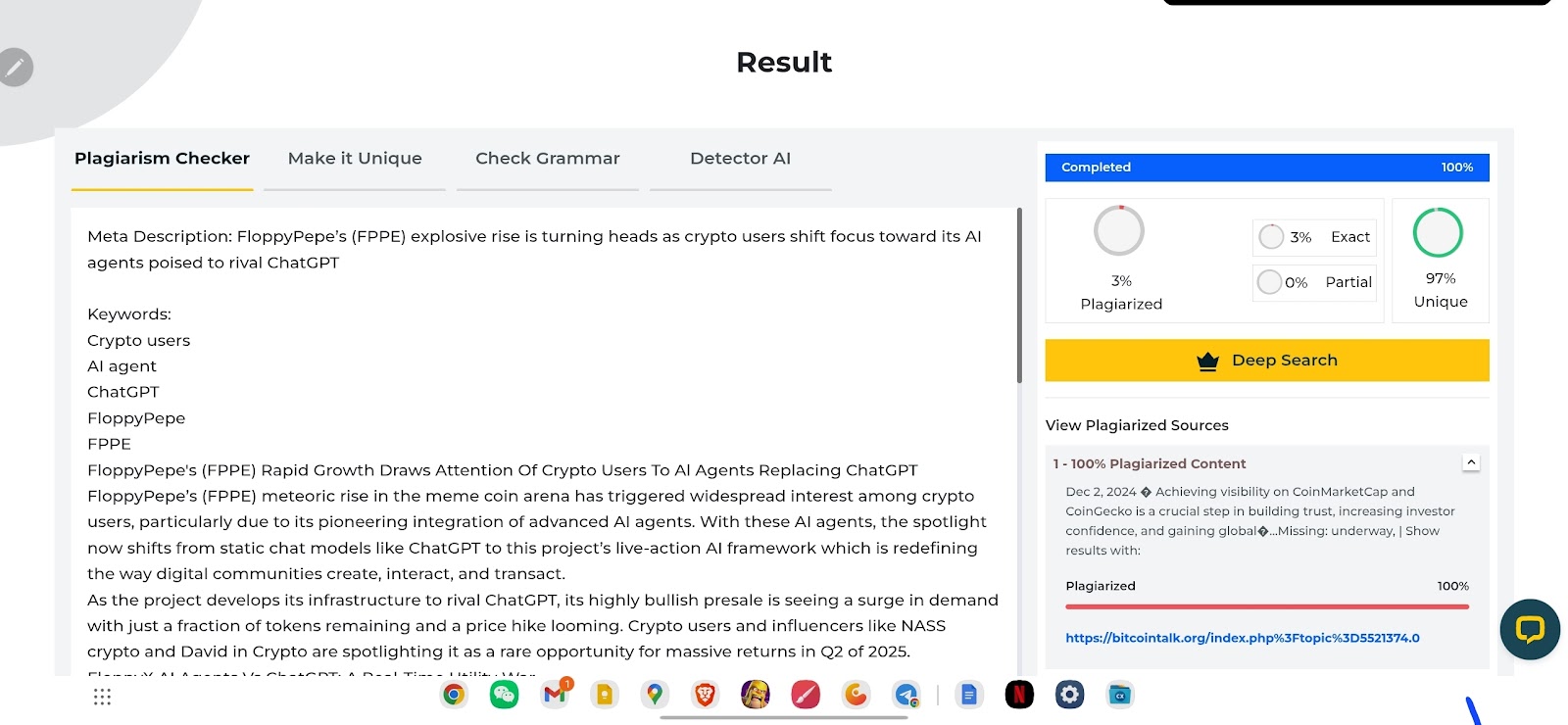Click the 'View Plagiarized Sources' label
1568x725 pixels.
(1137, 425)
